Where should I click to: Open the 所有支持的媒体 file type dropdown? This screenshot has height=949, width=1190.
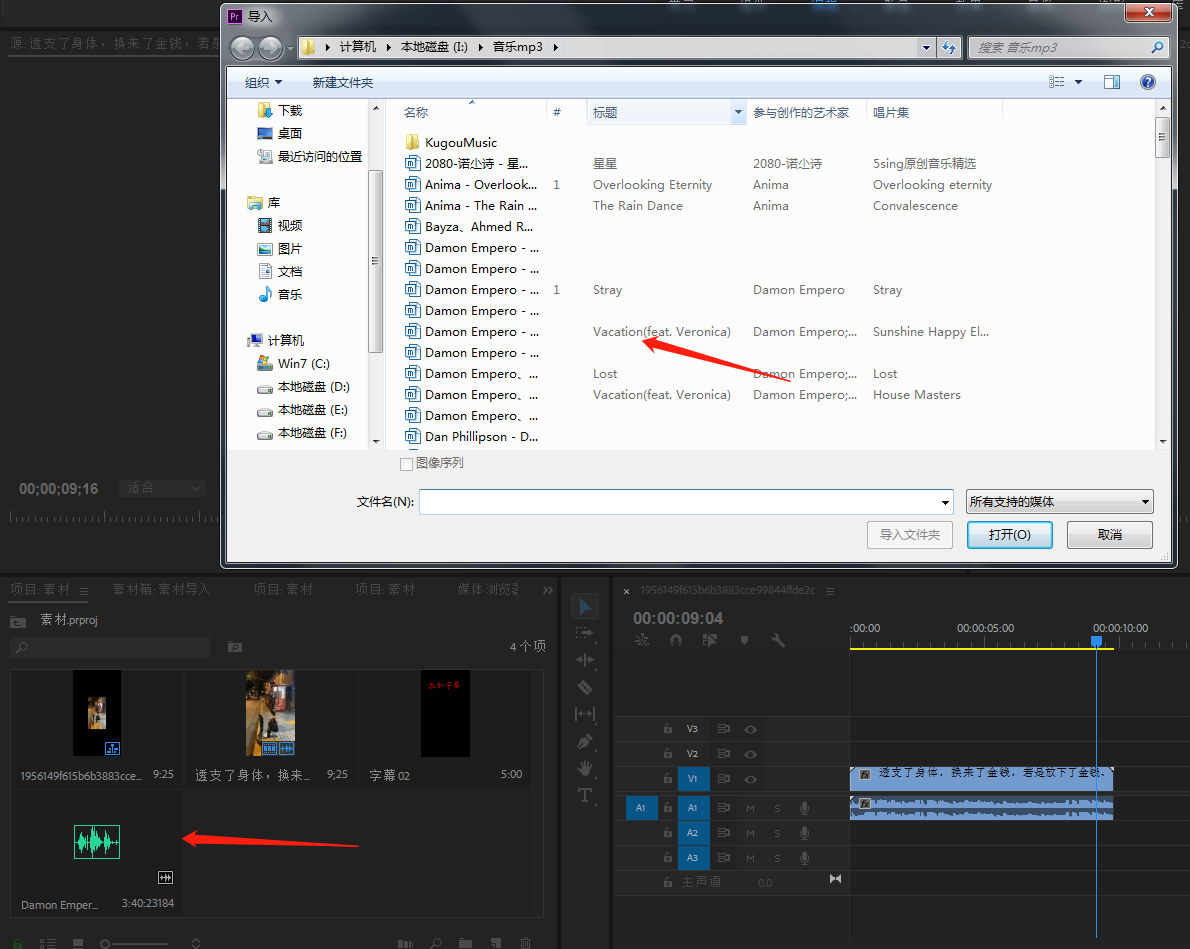(1059, 502)
